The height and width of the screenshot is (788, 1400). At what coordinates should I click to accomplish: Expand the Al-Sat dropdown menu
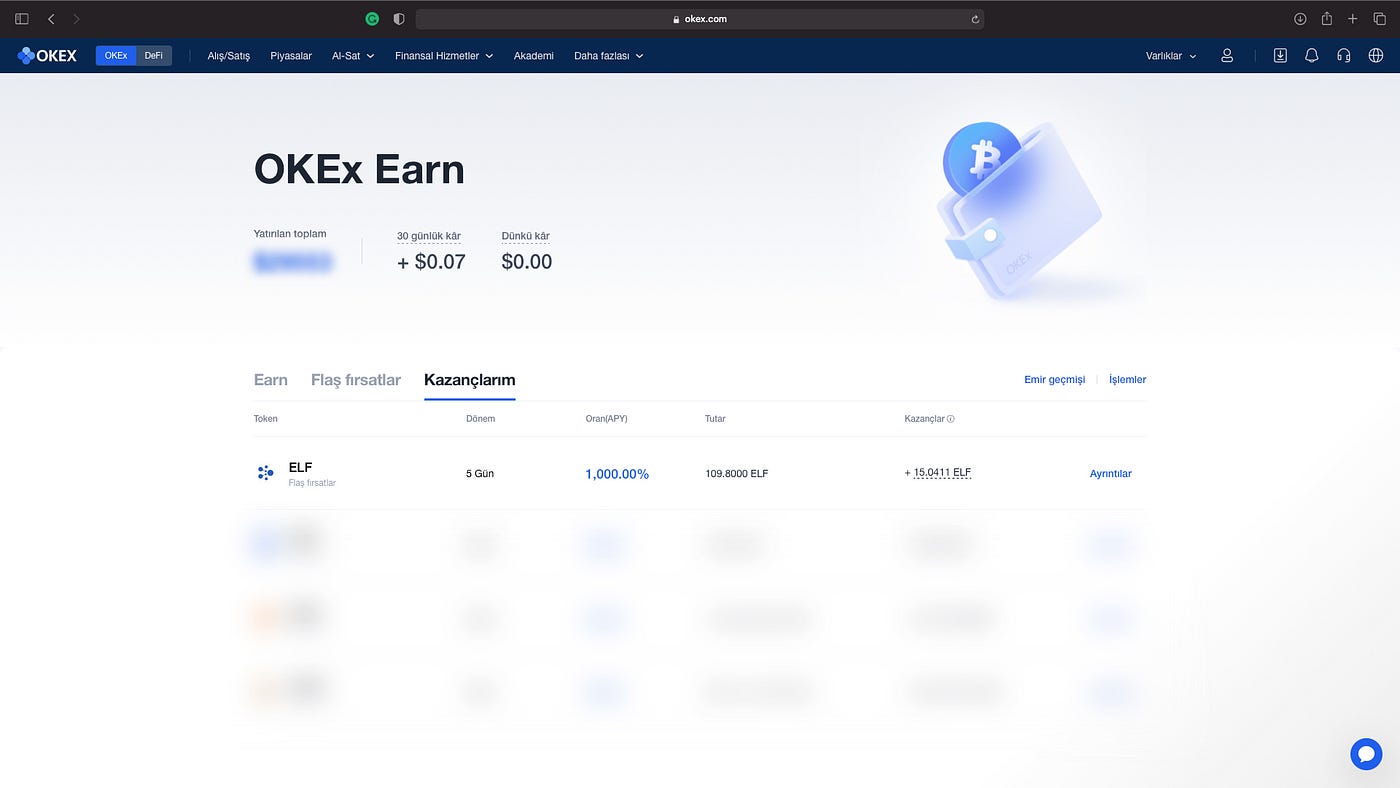click(353, 56)
